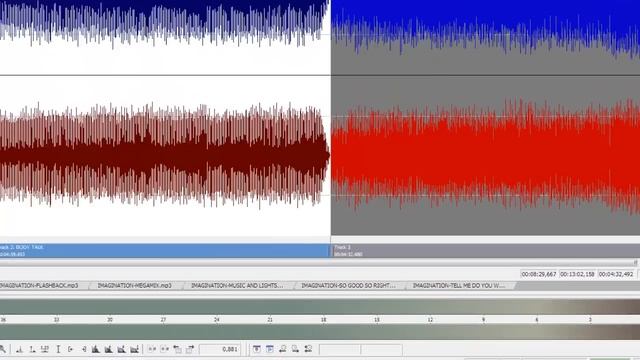Click the 18 mark on the meter scale
The width and height of the screenshot is (640, 360).
click(x=323, y=320)
